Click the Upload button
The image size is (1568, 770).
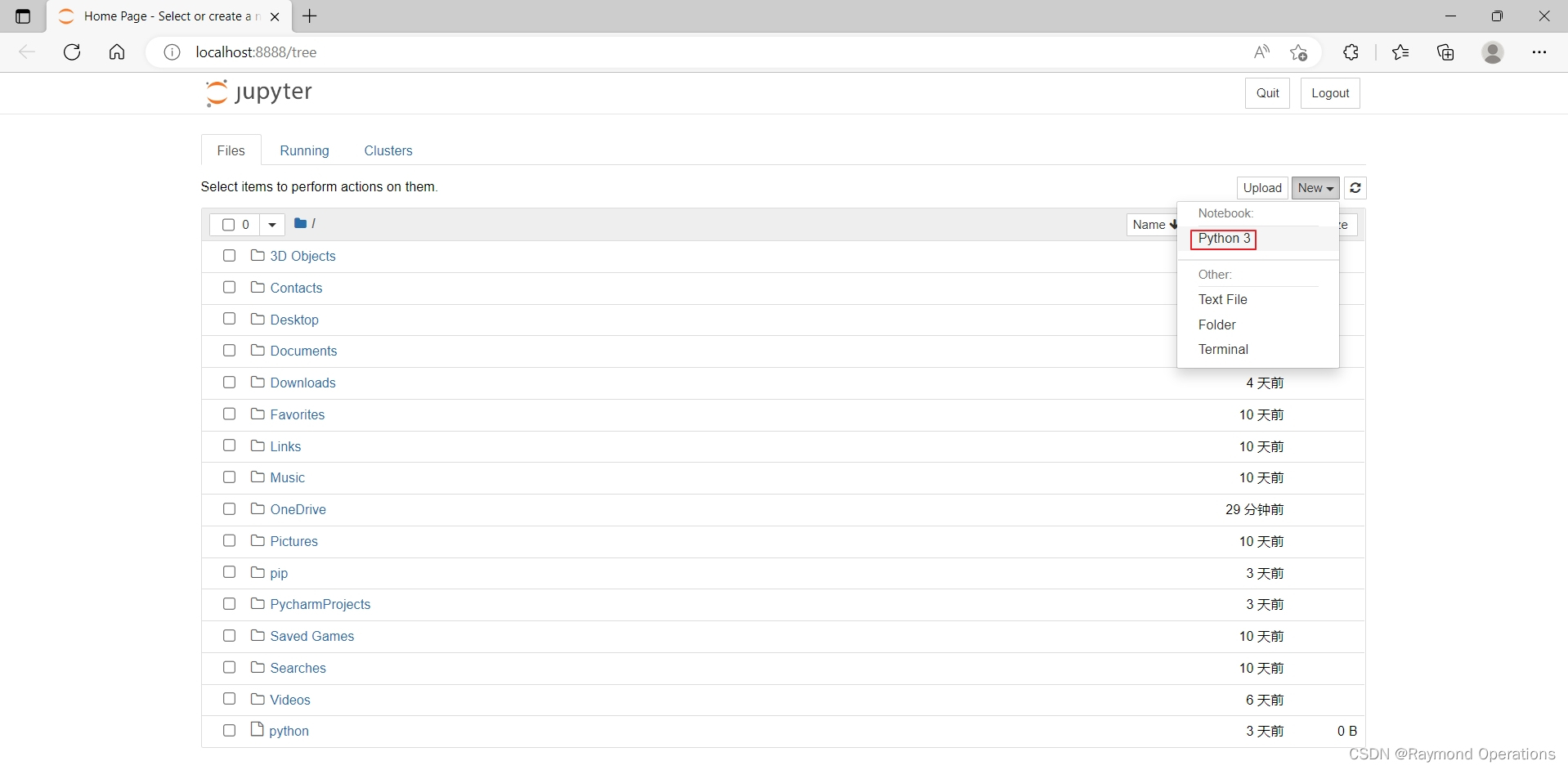pos(1262,188)
